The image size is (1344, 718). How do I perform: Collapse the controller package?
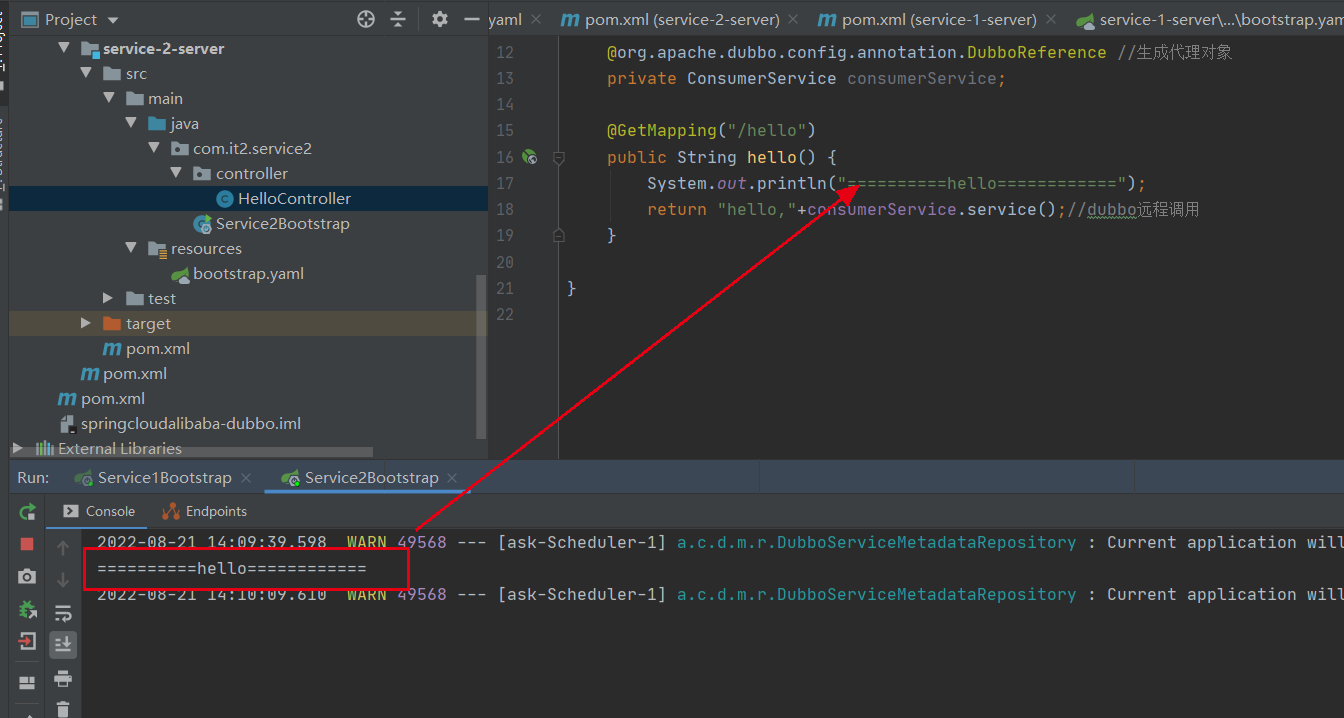point(176,173)
